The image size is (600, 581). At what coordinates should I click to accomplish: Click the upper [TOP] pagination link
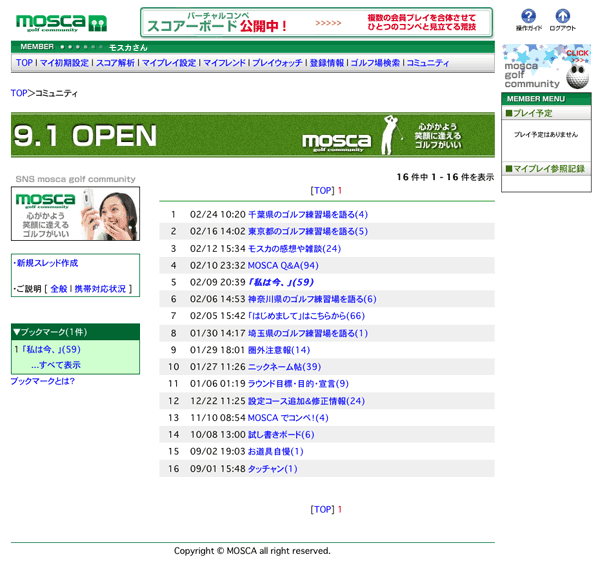322,190
